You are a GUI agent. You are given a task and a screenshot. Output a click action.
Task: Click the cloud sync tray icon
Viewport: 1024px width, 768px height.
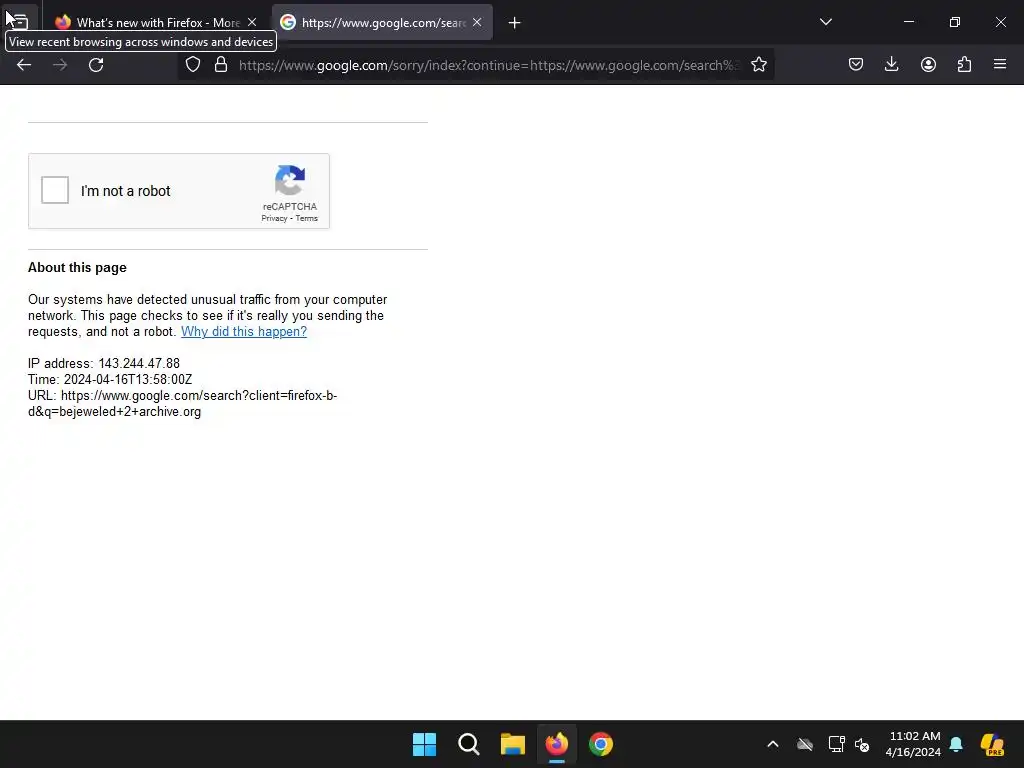805,744
